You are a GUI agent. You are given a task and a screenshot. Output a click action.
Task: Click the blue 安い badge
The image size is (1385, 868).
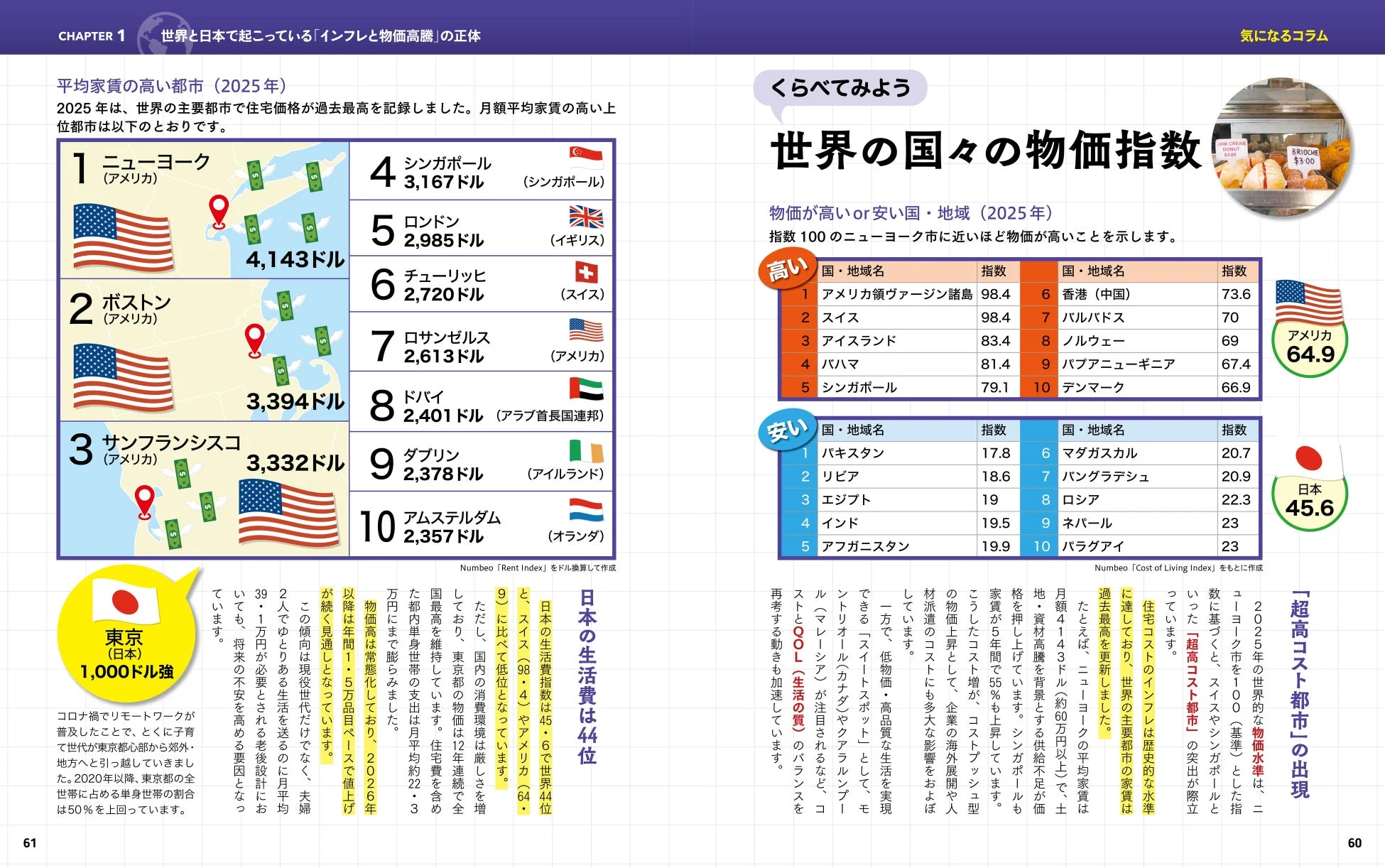[786, 428]
